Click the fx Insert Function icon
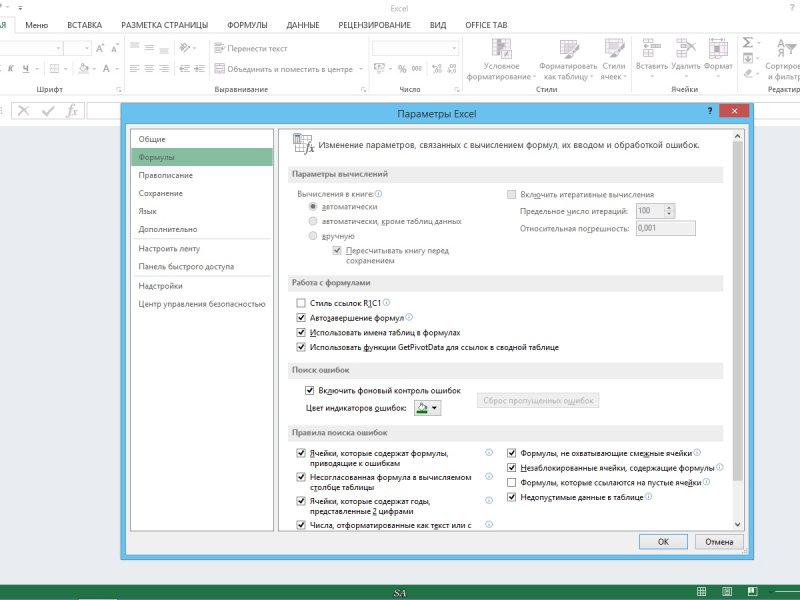 tap(72, 111)
